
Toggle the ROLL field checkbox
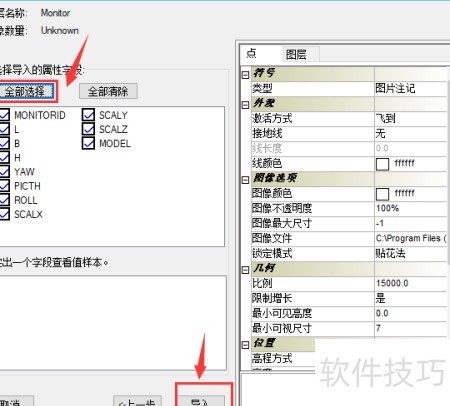pyautogui.click(x=4, y=200)
